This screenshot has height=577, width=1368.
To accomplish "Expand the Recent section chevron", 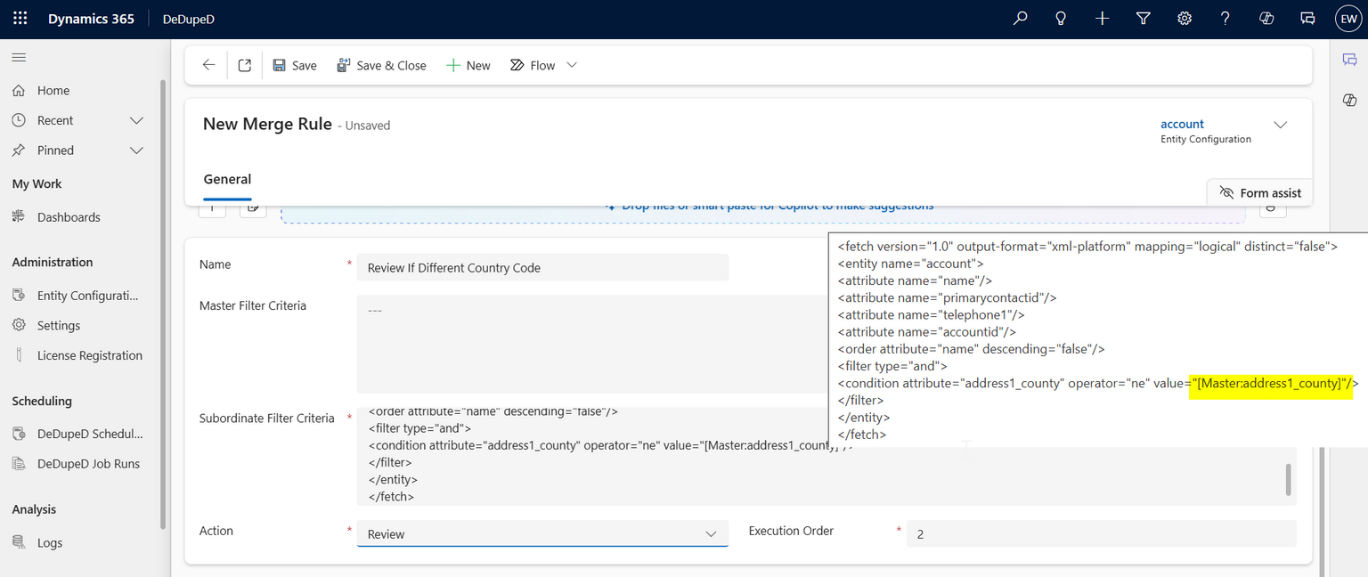I will pyautogui.click(x=137, y=120).
